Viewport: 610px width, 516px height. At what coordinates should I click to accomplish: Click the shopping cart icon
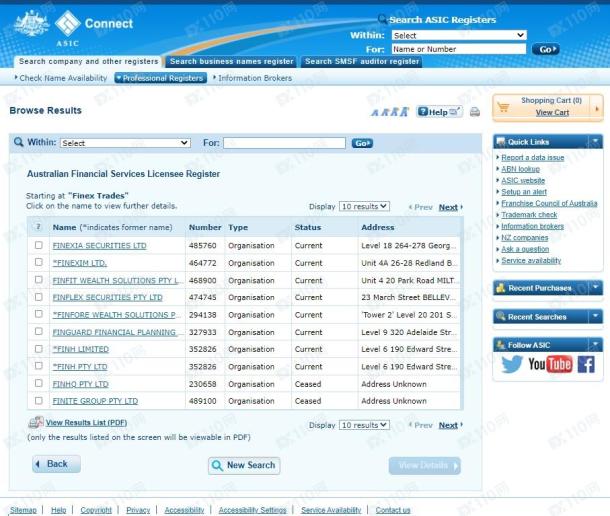coord(503,107)
